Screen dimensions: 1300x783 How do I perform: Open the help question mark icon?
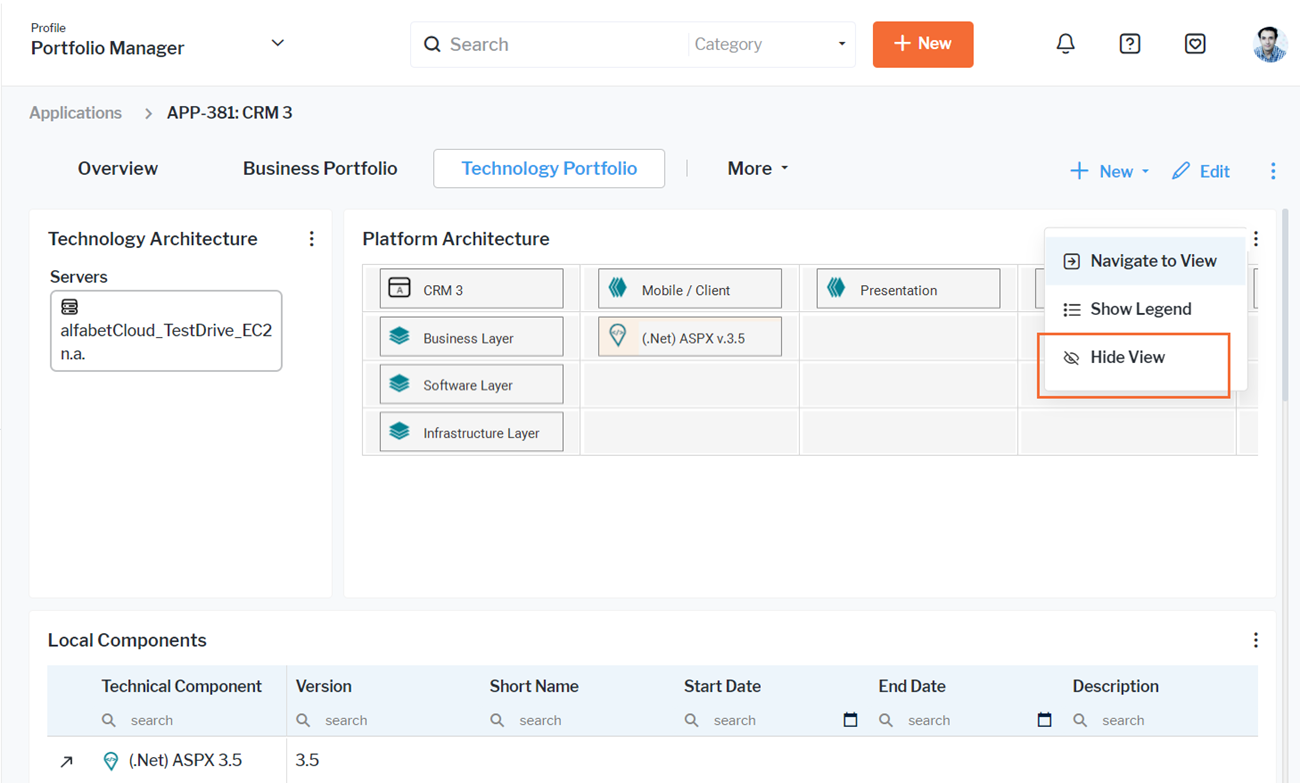[1130, 44]
